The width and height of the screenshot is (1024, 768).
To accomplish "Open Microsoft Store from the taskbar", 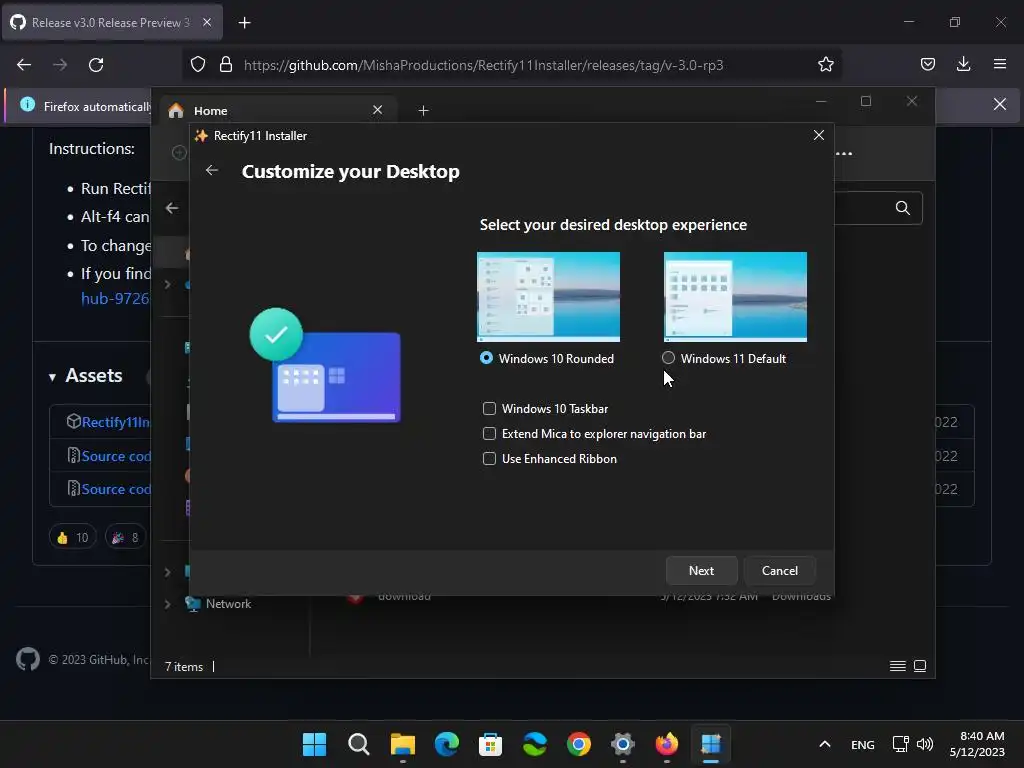I will click(490, 744).
